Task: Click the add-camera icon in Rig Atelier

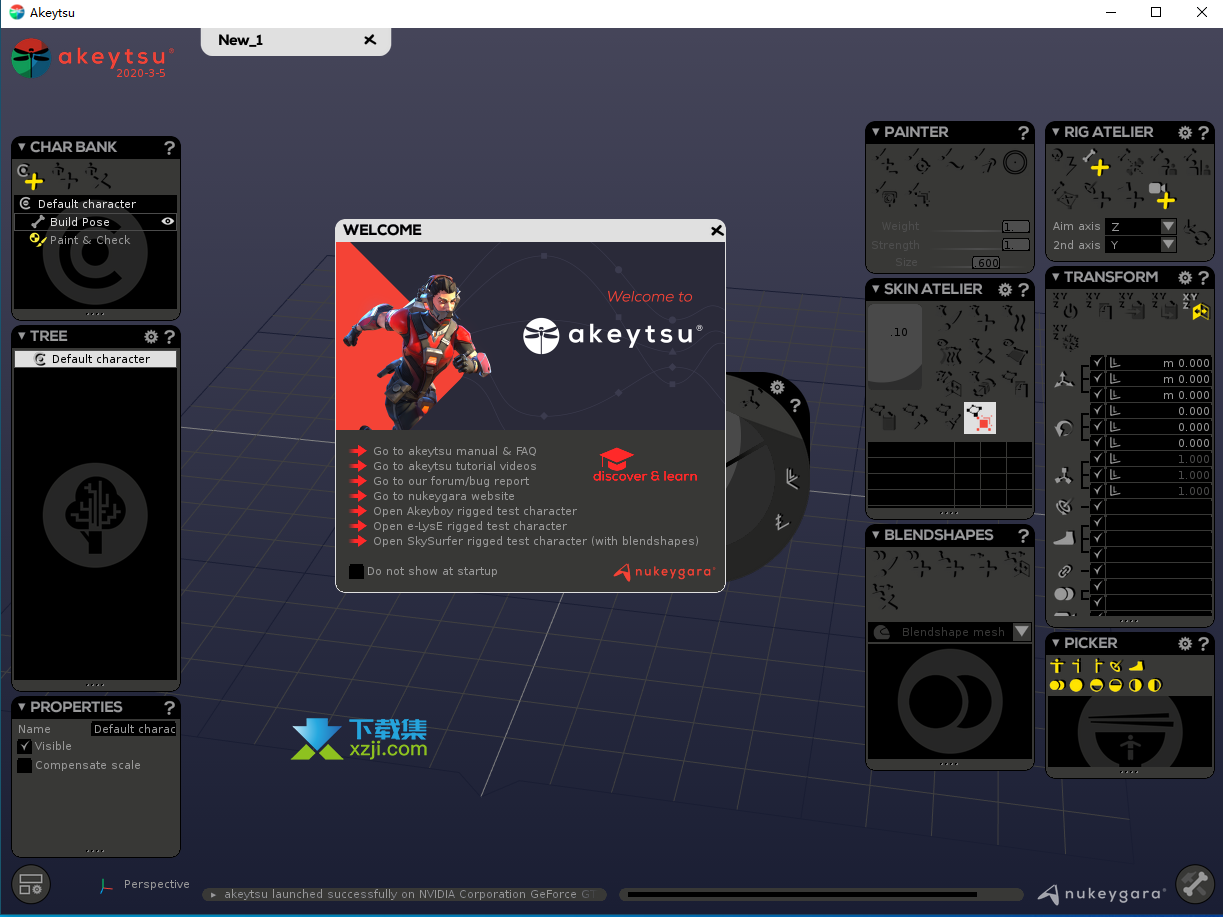Action: [1161, 194]
